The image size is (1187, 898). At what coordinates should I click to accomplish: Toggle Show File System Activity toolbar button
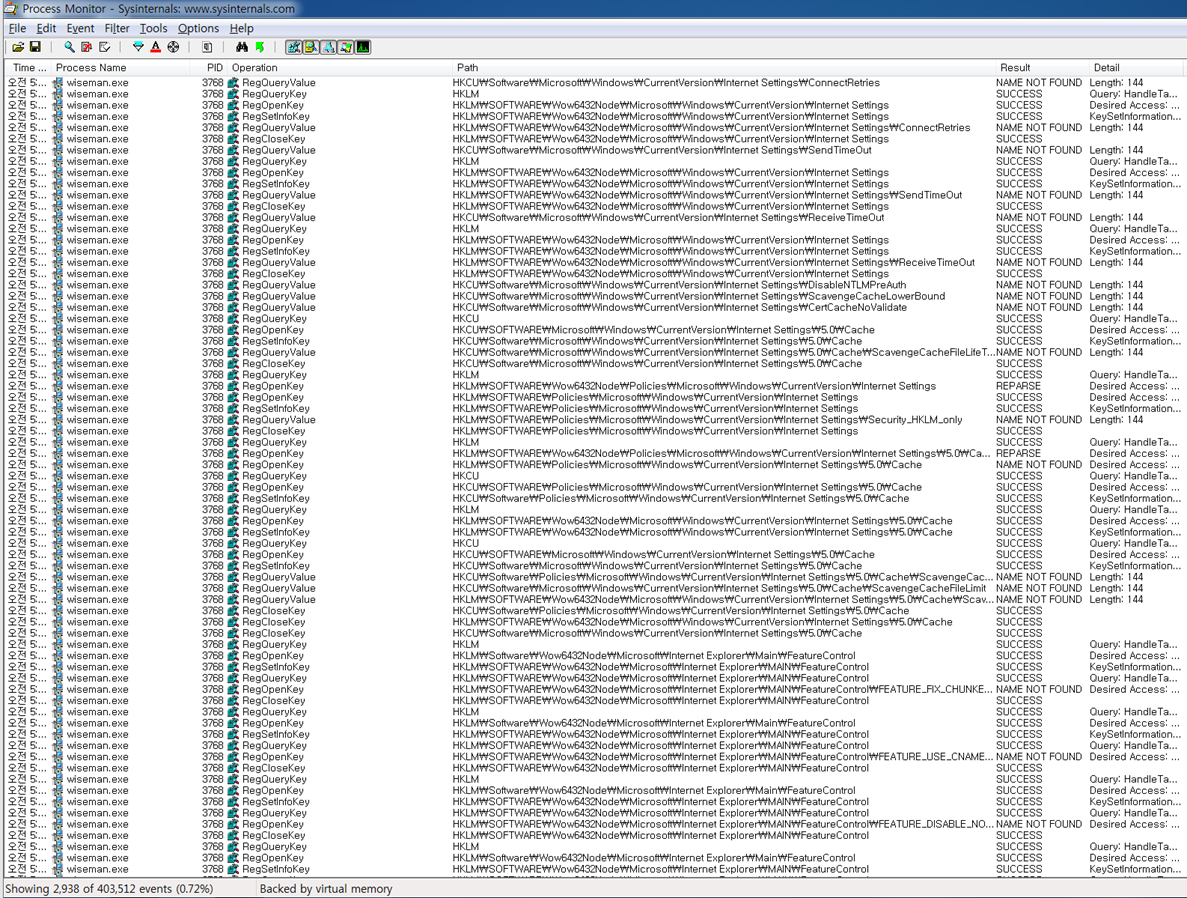pyautogui.click(x=311, y=47)
